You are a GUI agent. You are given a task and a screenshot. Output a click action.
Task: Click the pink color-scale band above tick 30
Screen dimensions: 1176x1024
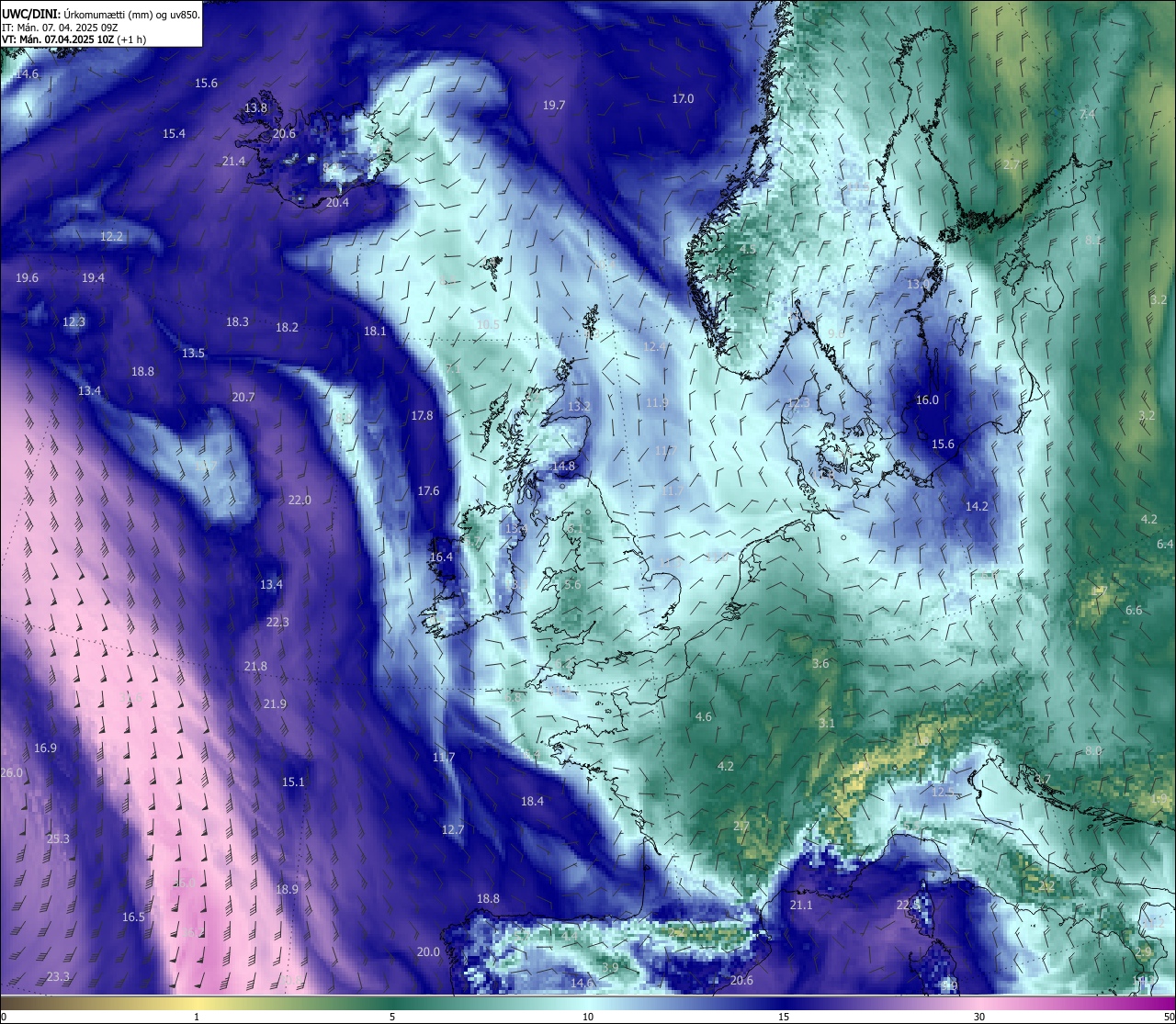[x=979, y=1002]
